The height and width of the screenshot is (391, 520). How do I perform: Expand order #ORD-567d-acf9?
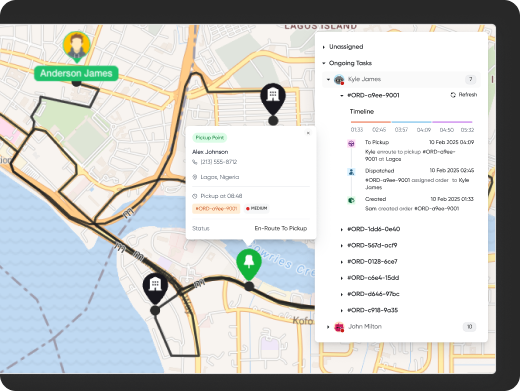pyautogui.click(x=342, y=246)
